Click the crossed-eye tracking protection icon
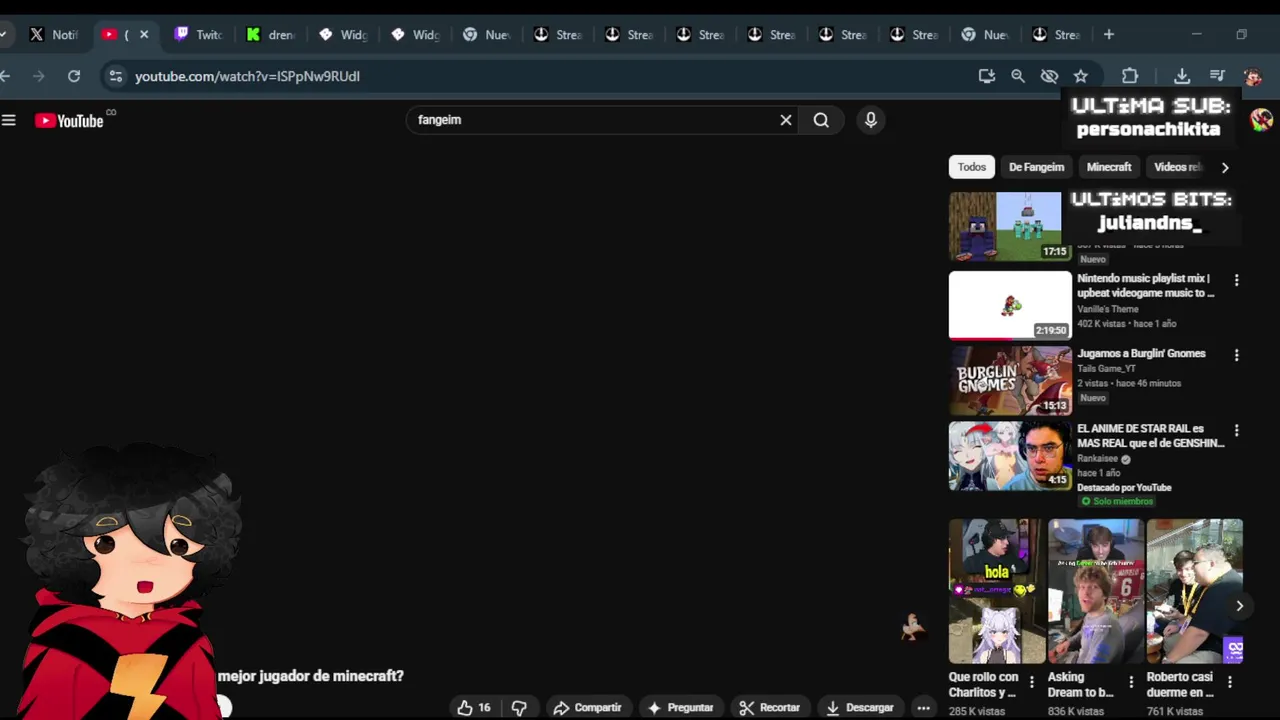 [1049, 76]
